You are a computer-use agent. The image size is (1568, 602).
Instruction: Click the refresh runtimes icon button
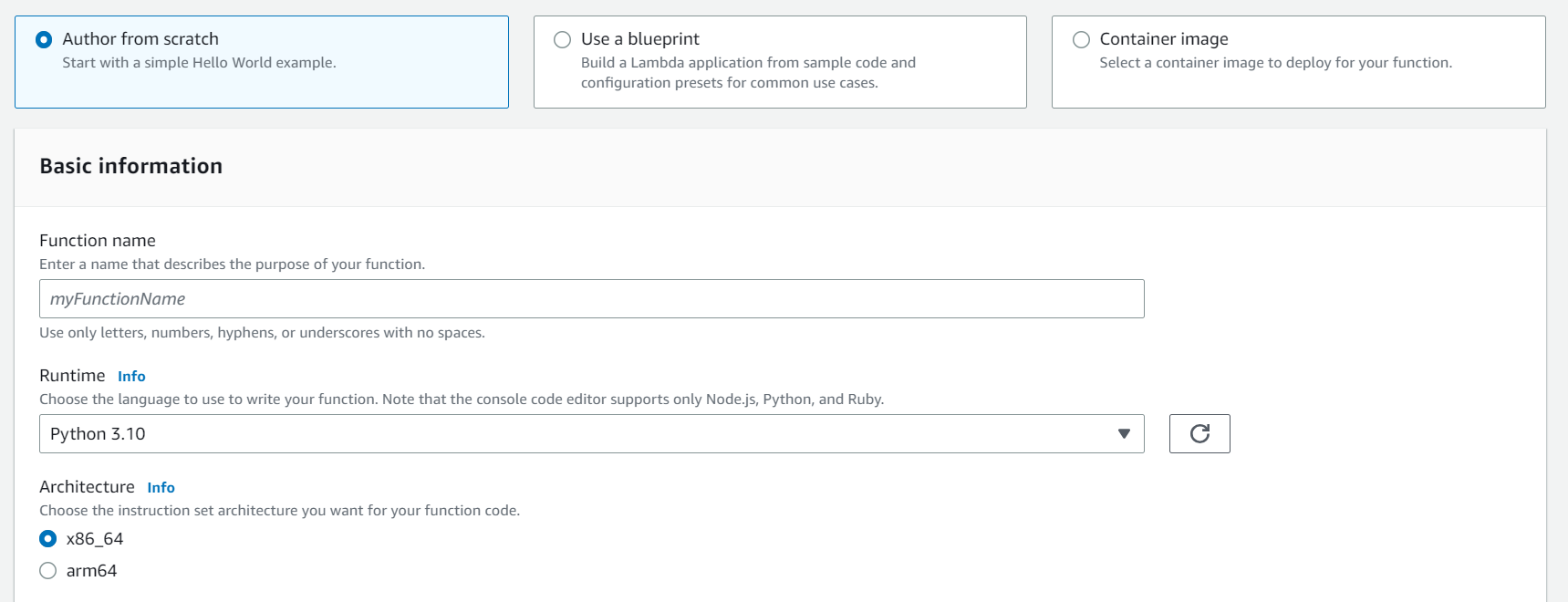[x=1199, y=434]
